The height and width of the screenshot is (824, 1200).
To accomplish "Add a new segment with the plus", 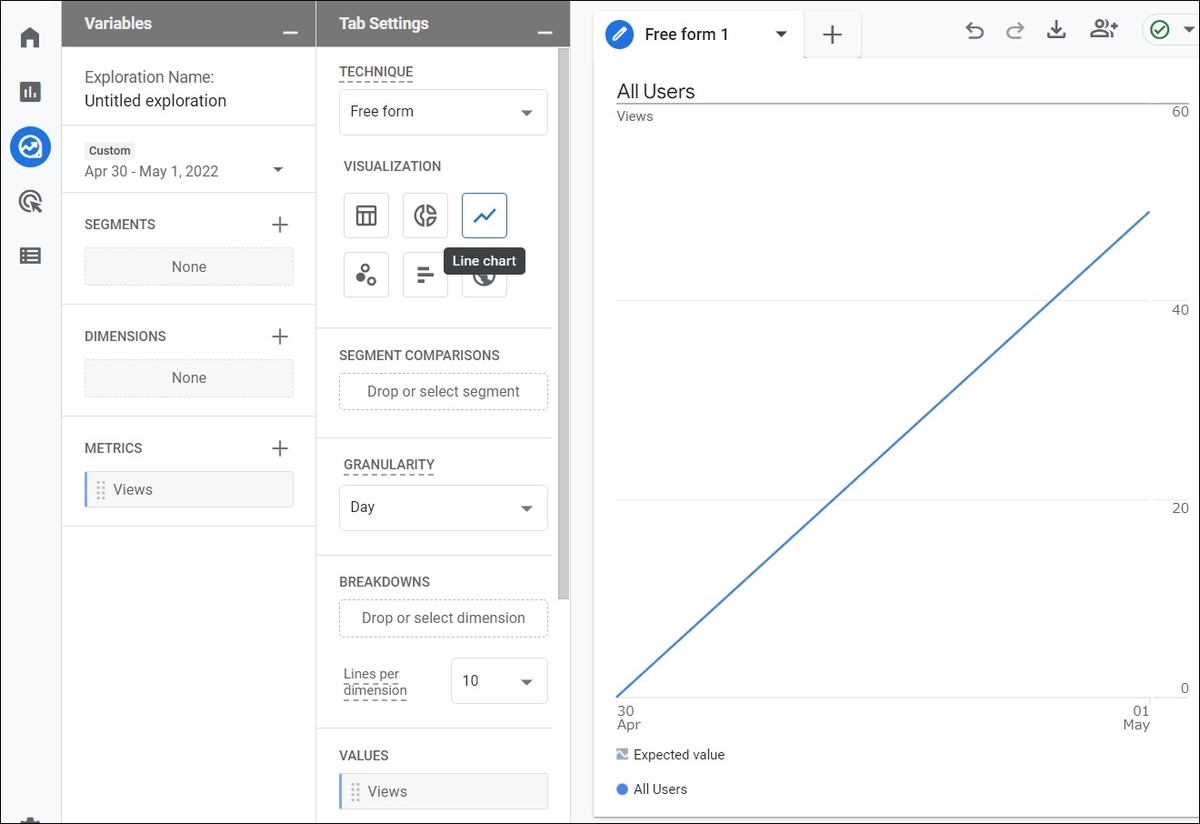I will click(280, 224).
